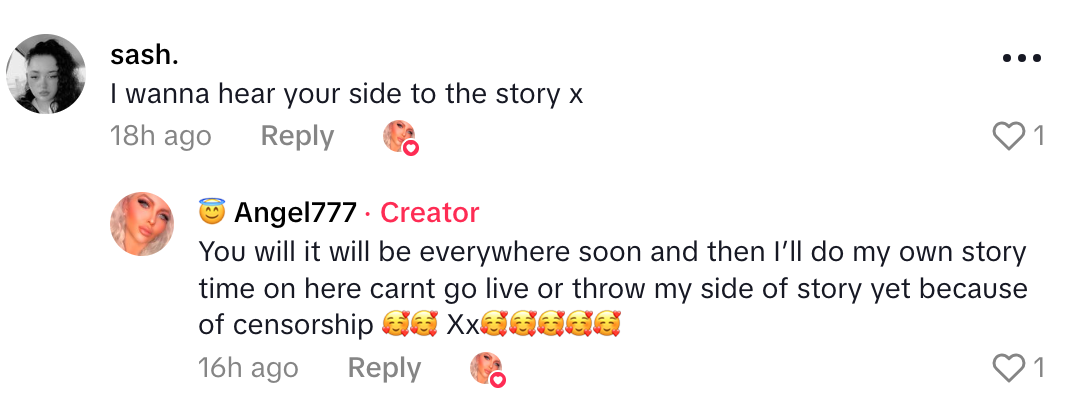Click the like count on Angel777's reply
Screen dimensions: 1076x414
[x=1039, y=369]
